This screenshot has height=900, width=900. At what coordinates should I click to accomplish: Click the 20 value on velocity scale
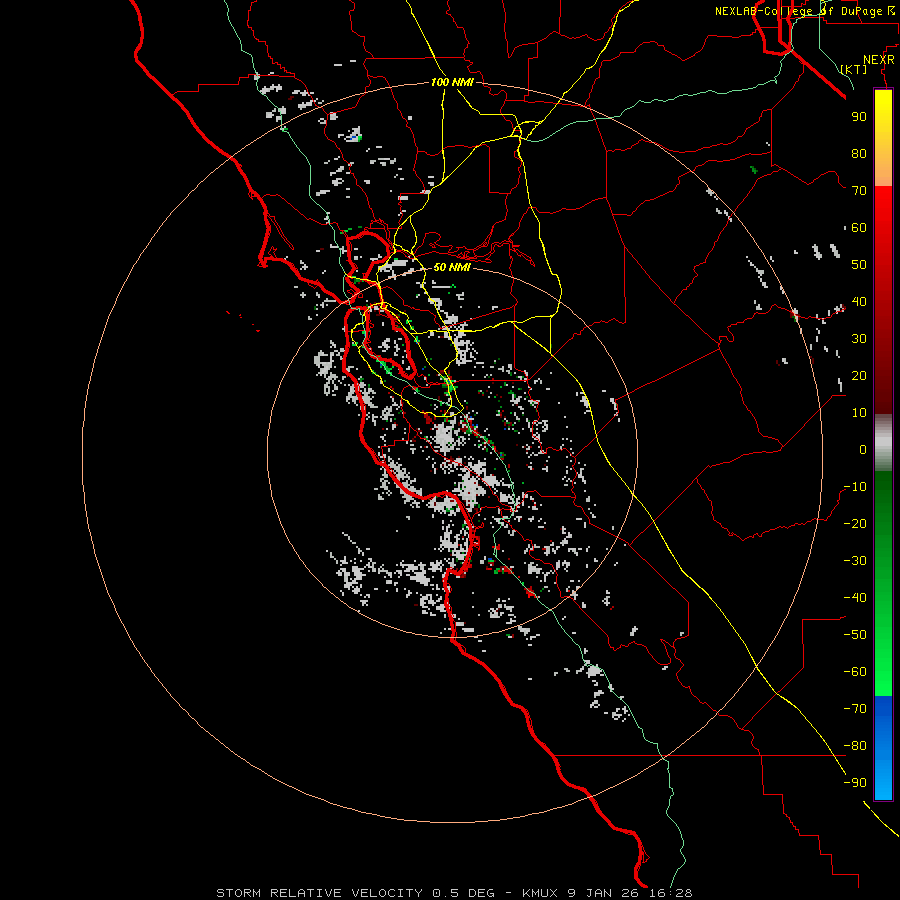point(859,375)
